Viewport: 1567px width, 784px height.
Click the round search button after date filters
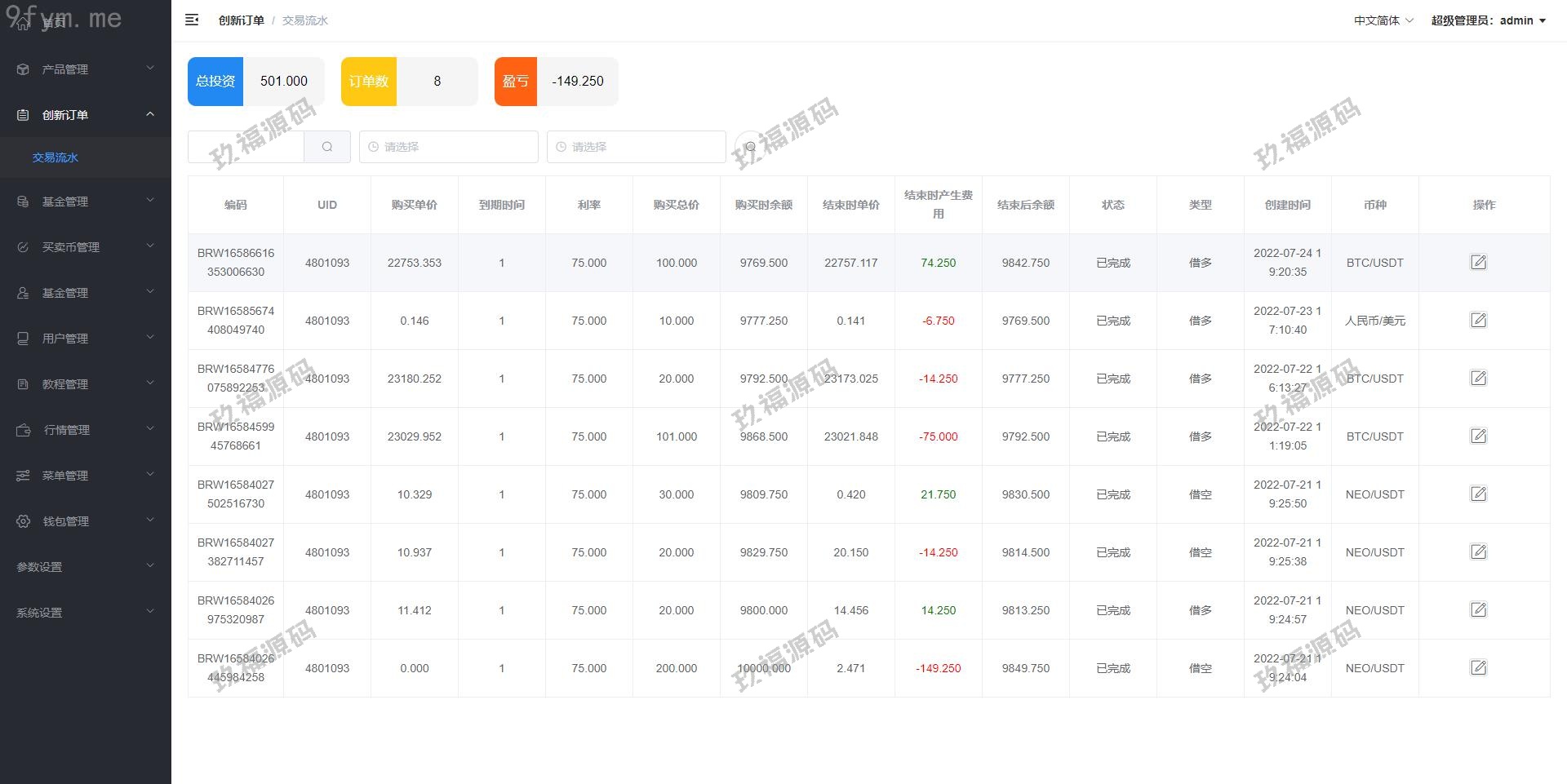click(x=749, y=147)
